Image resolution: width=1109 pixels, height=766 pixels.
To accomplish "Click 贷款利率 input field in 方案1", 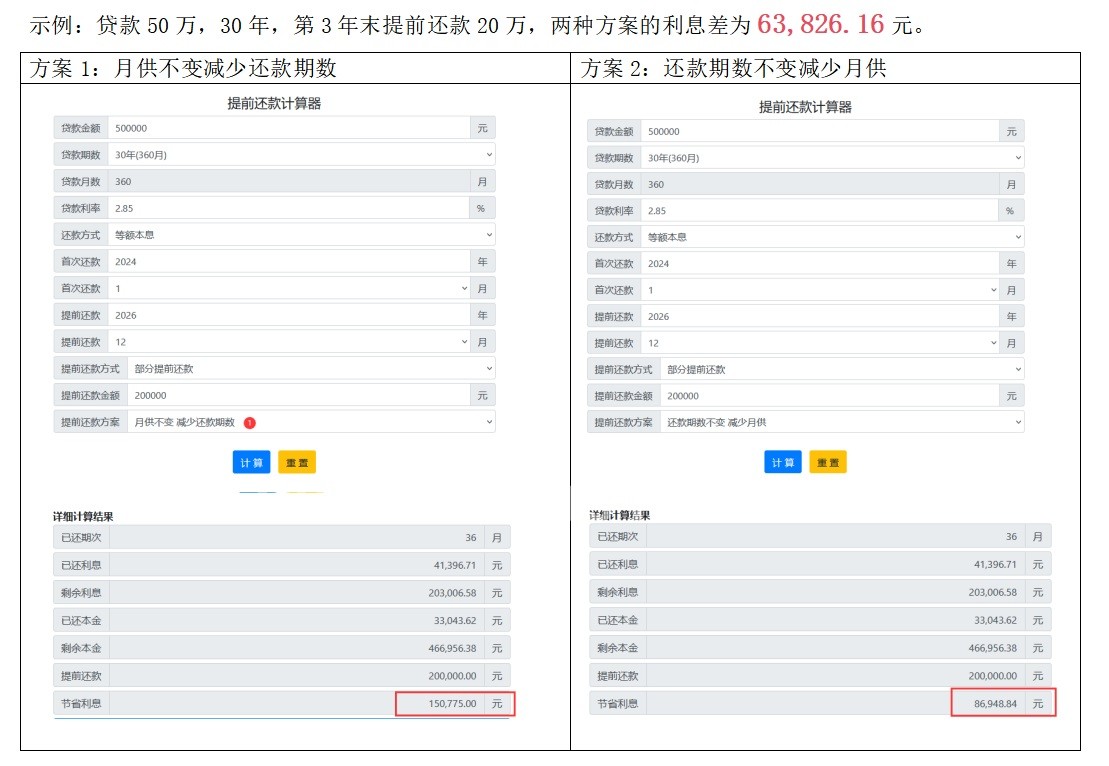I will click(x=288, y=208).
